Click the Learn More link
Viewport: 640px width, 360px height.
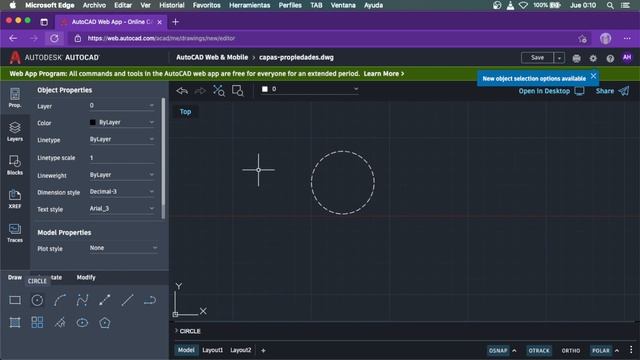point(384,74)
